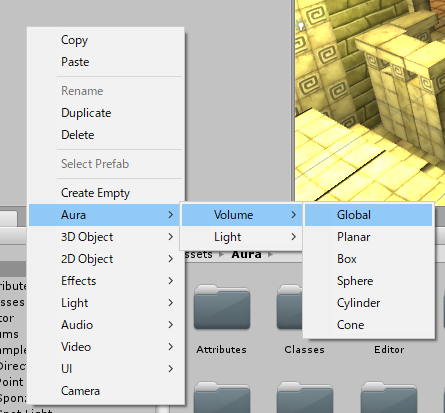
Task: Expand the Light submenu in main context menu
Action: [106, 303]
